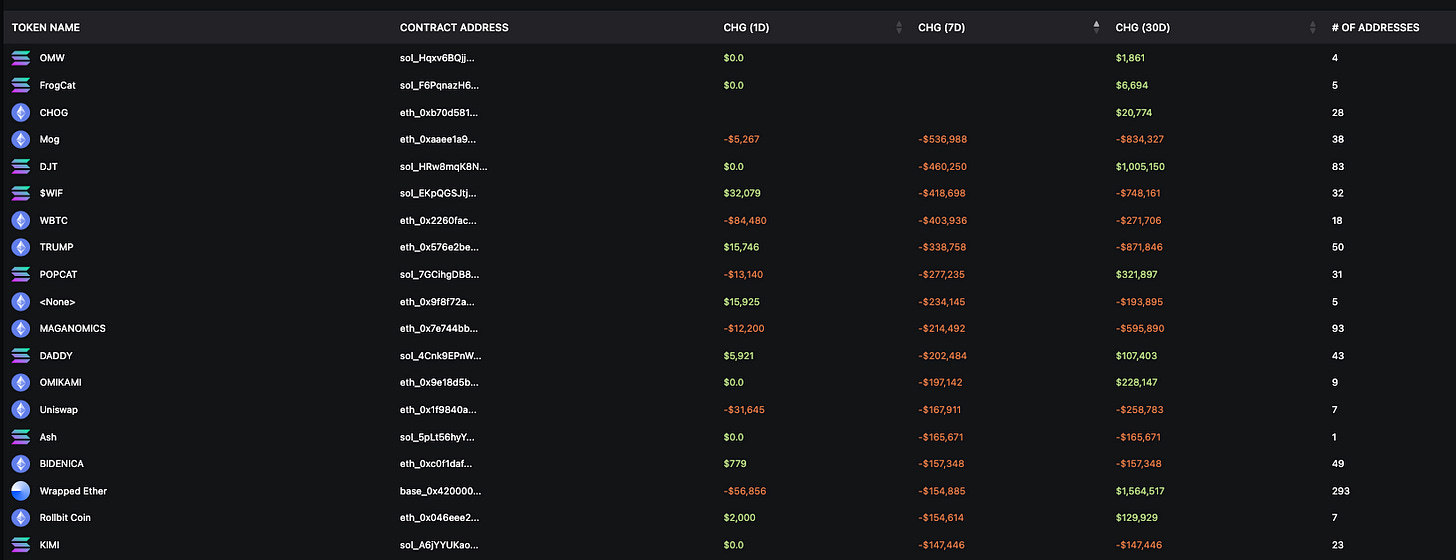Click the CHG (1D) header label
This screenshot has height=560, width=1456.
point(746,28)
